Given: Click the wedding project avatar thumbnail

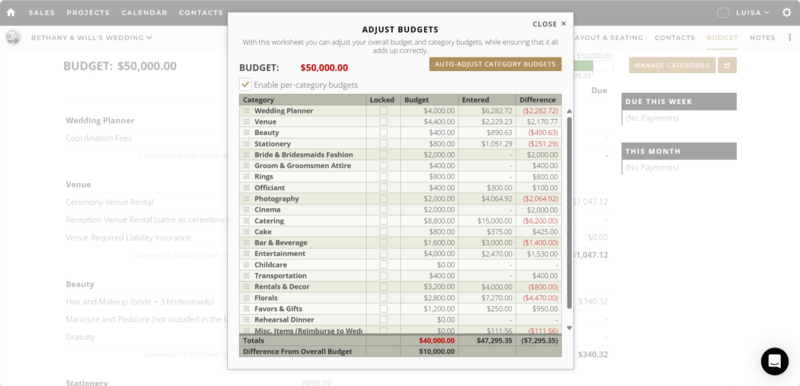Looking at the screenshot, I should coord(13,37).
